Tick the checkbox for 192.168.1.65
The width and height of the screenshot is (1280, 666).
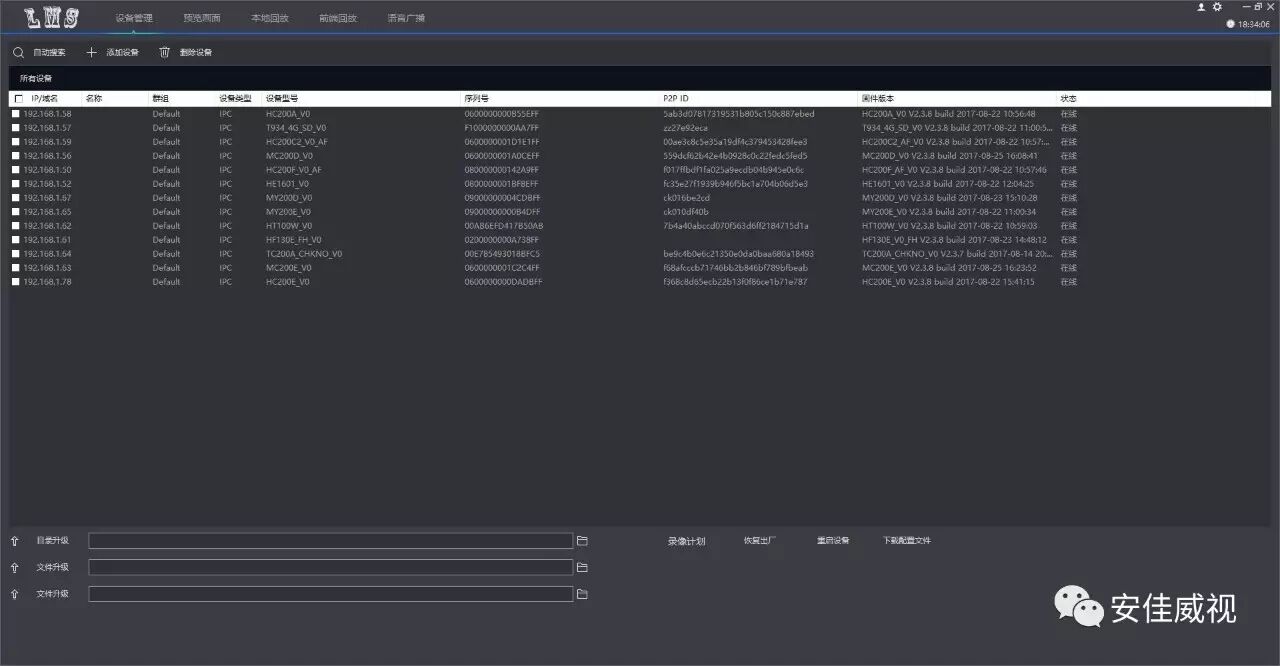(x=15, y=212)
